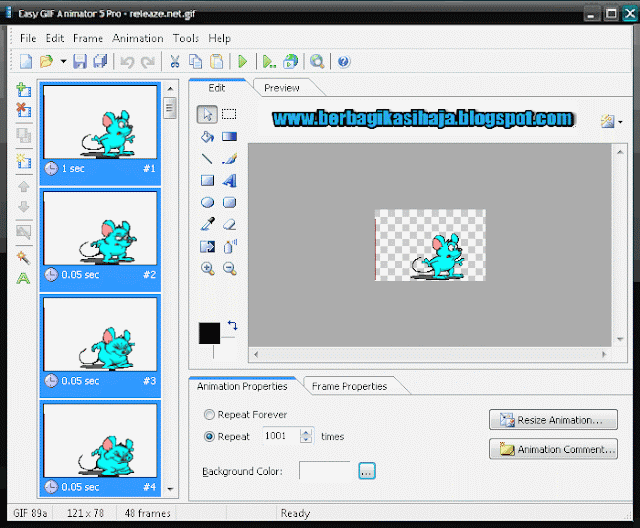Click the Animation Comment button
This screenshot has width=640, height=528.
pos(553,449)
